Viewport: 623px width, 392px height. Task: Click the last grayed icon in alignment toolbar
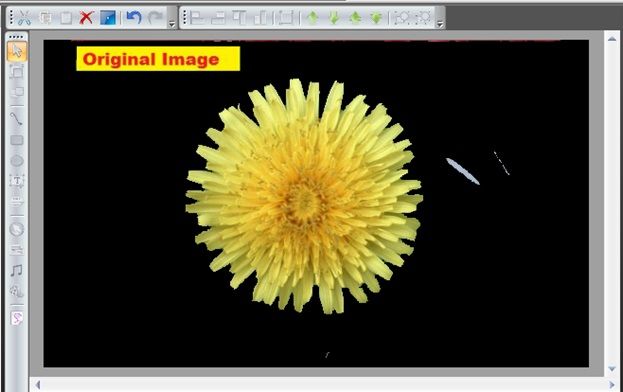[x=423, y=18]
